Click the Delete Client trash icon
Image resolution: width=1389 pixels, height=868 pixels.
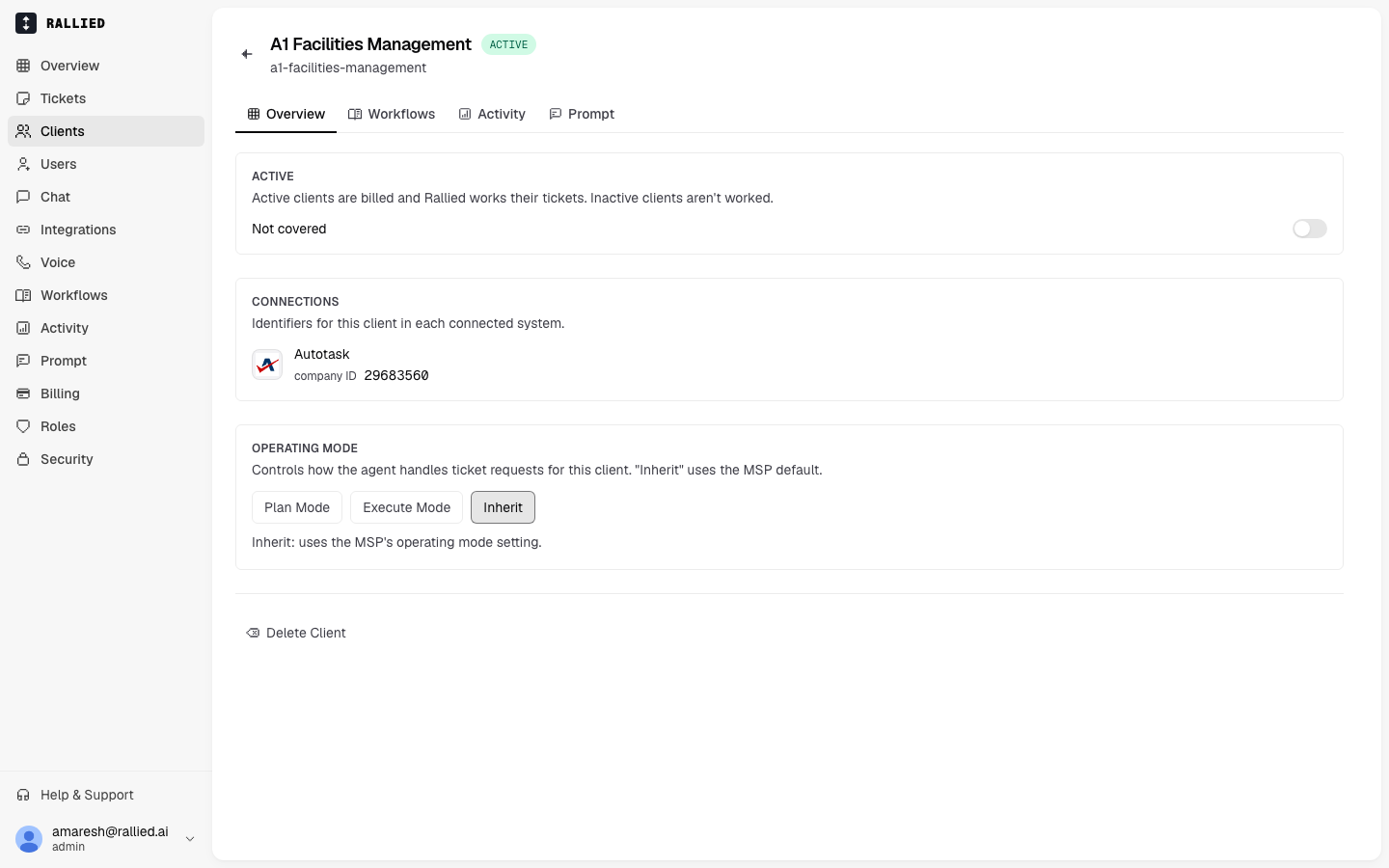[x=253, y=633]
